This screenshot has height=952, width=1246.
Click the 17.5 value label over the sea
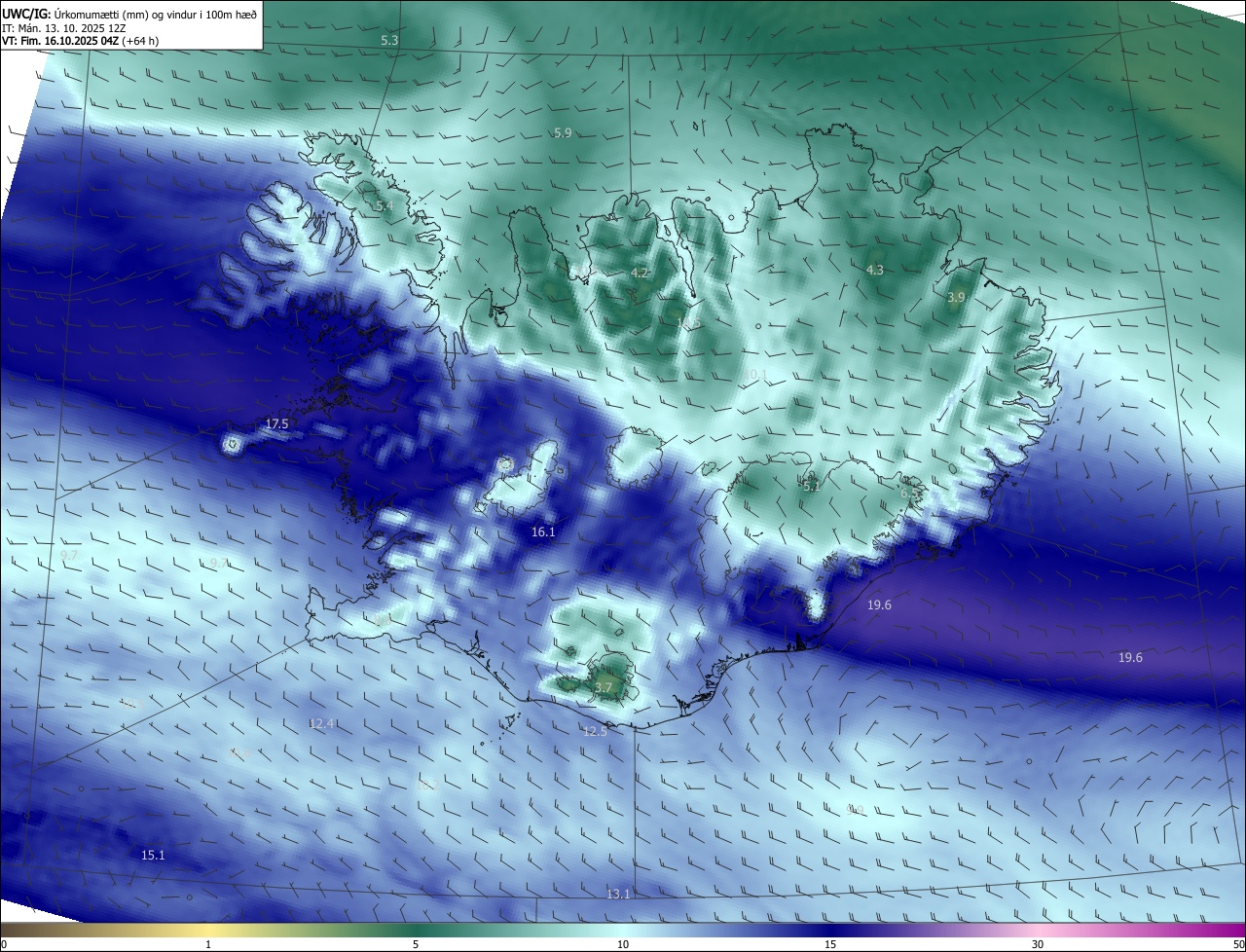click(x=277, y=424)
